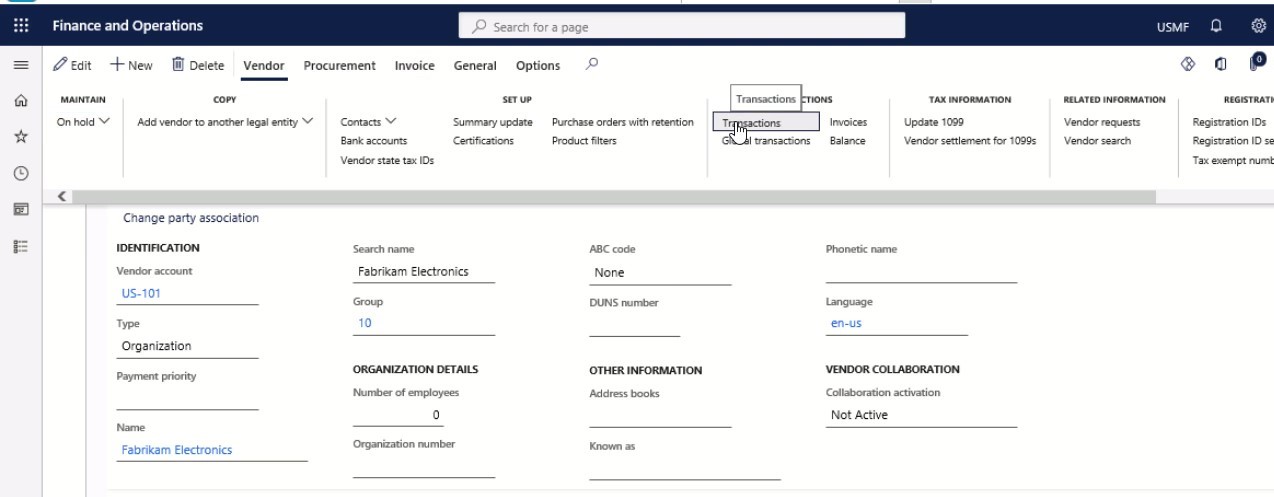The width and height of the screenshot is (1274, 497).
Task: Open Vendor search
Action: [1097, 141]
